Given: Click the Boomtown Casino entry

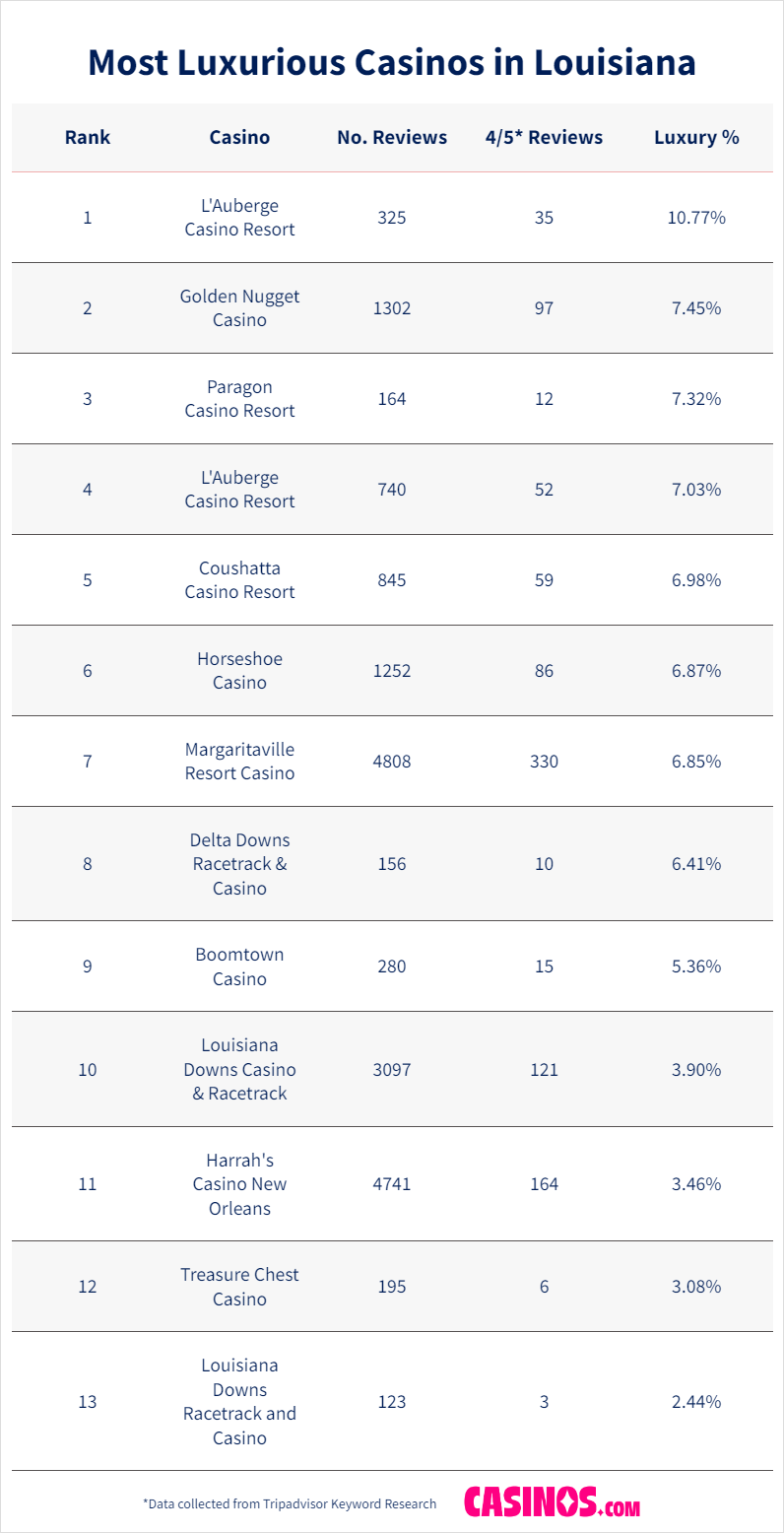Looking at the screenshot, I should pyautogui.click(x=239, y=966).
